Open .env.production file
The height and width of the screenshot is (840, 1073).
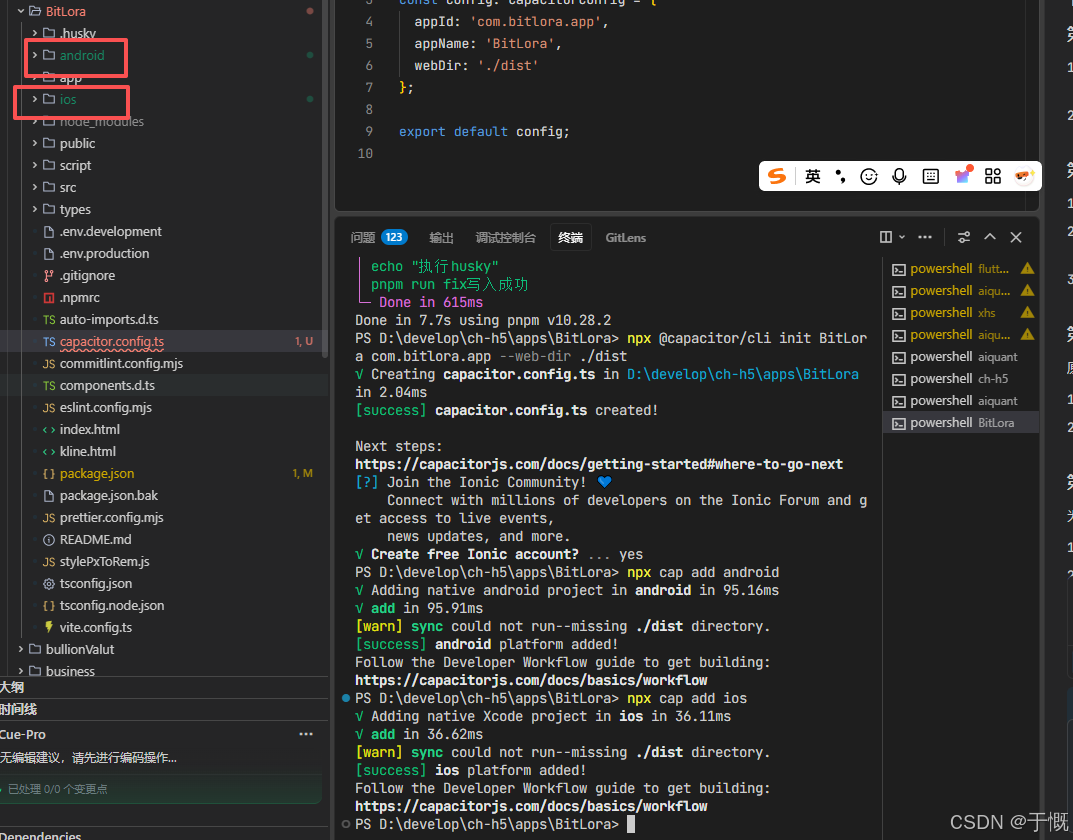pos(104,253)
